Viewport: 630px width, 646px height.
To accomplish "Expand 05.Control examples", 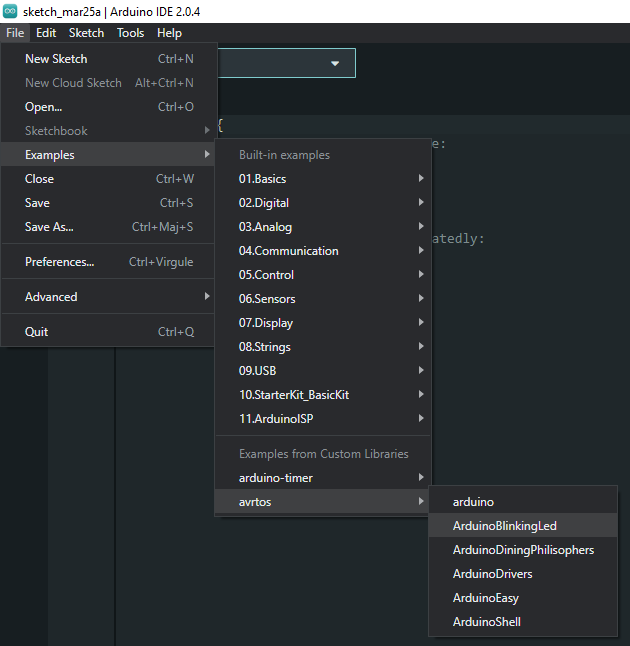I will pyautogui.click(x=323, y=275).
